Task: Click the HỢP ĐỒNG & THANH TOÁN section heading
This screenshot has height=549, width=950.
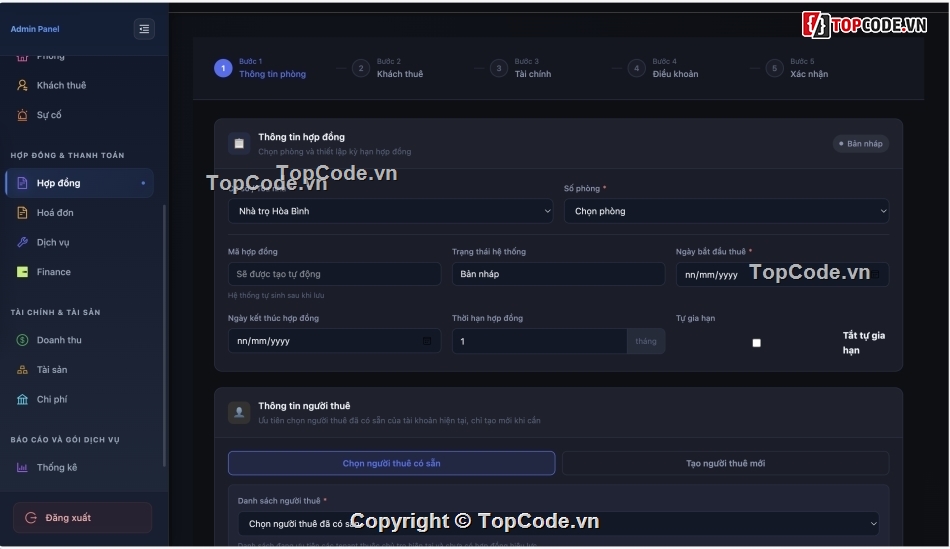Action: 67,156
